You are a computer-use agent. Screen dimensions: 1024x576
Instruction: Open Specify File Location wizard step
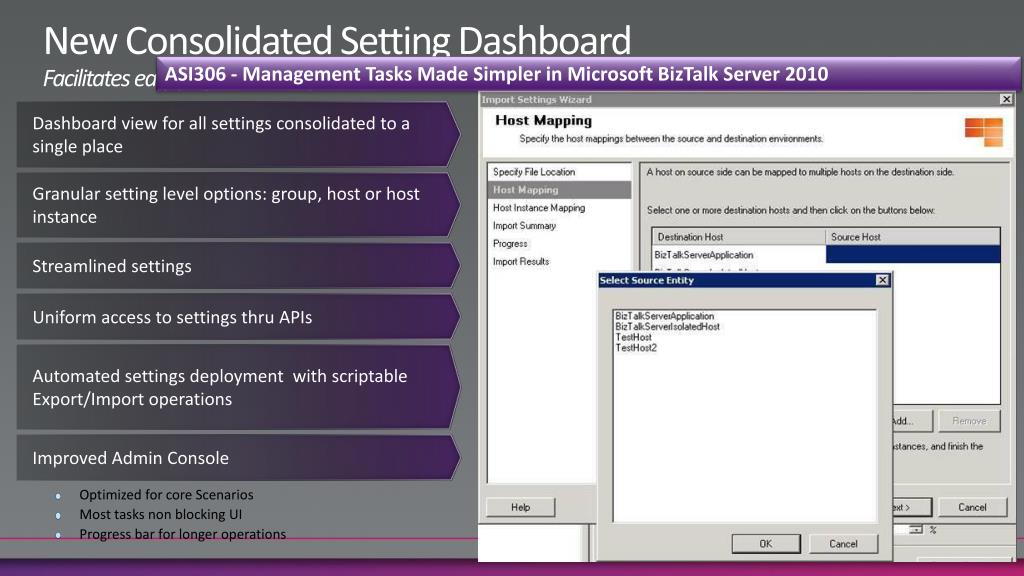tap(559, 172)
